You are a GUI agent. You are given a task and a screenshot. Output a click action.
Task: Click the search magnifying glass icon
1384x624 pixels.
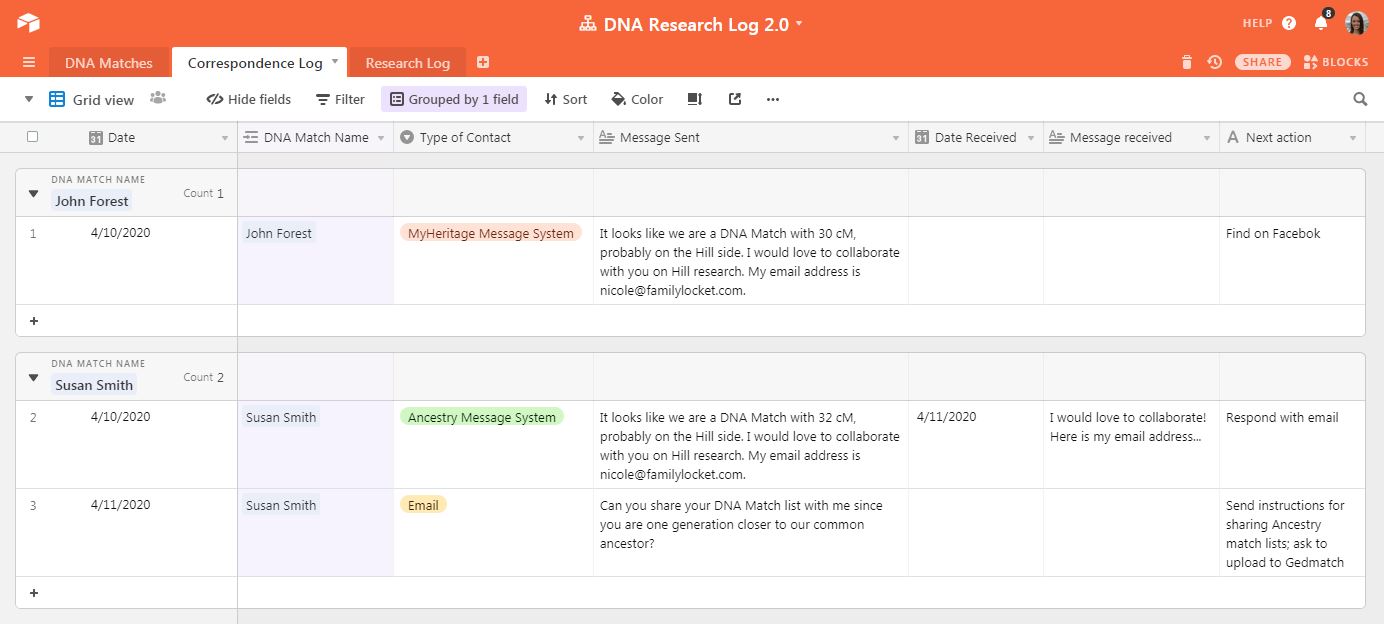[1360, 99]
